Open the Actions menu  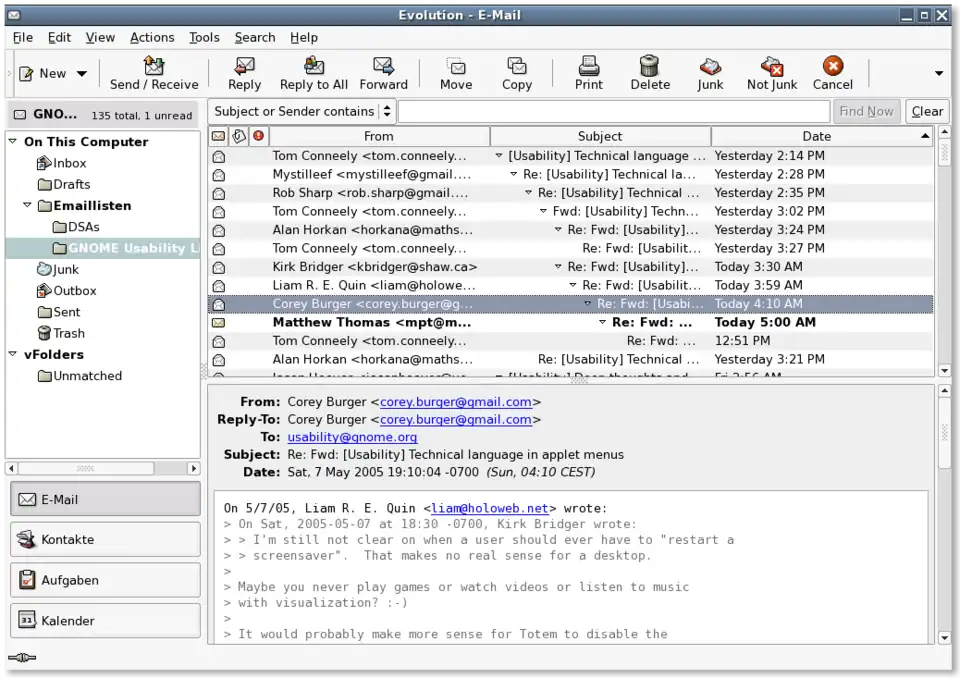pos(152,37)
